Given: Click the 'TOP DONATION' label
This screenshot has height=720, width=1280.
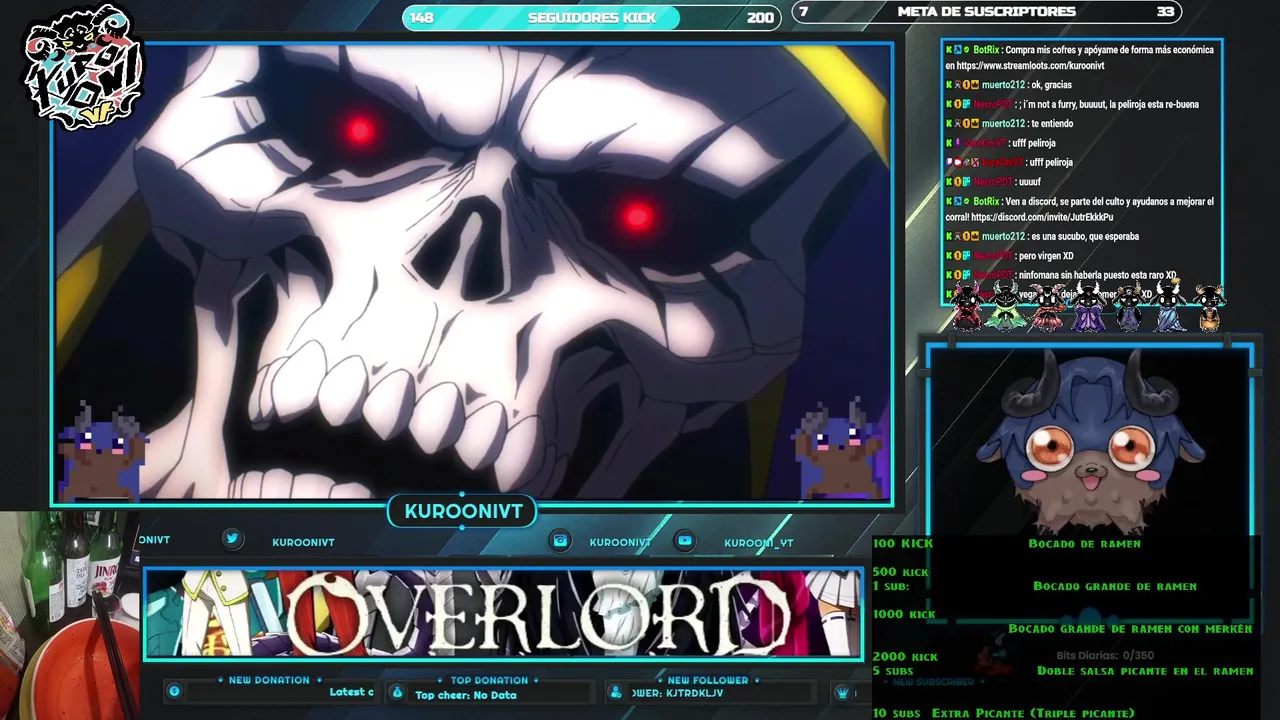Looking at the screenshot, I should [489, 680].
